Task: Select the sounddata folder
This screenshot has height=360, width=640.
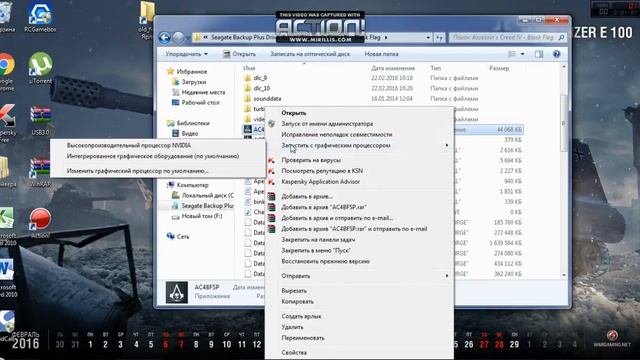Action: click(x=267, y=98)
